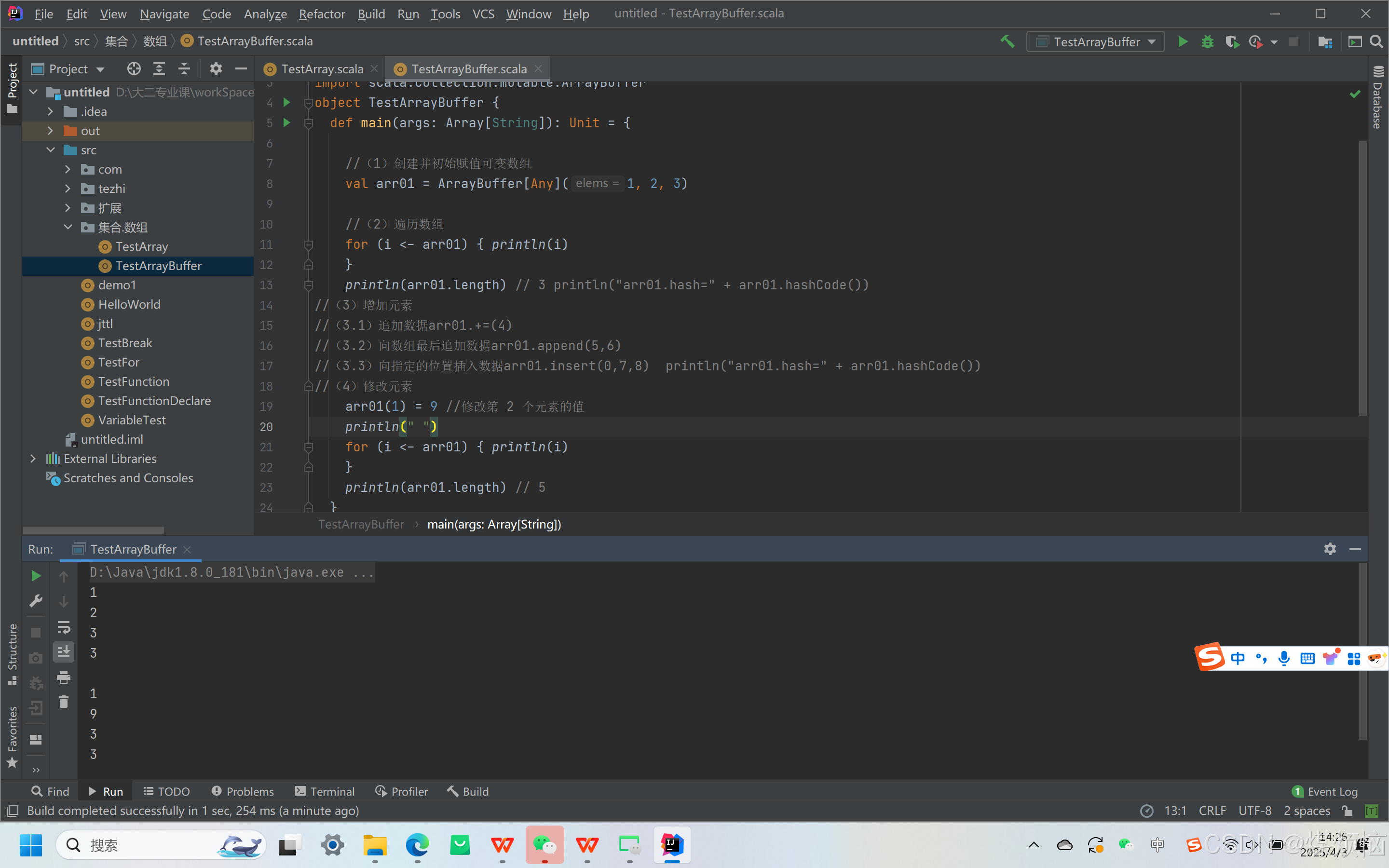Click the green Run button in the toolbar
This screenshot has width=1389, height=868.
click(x=1183, y=42)
